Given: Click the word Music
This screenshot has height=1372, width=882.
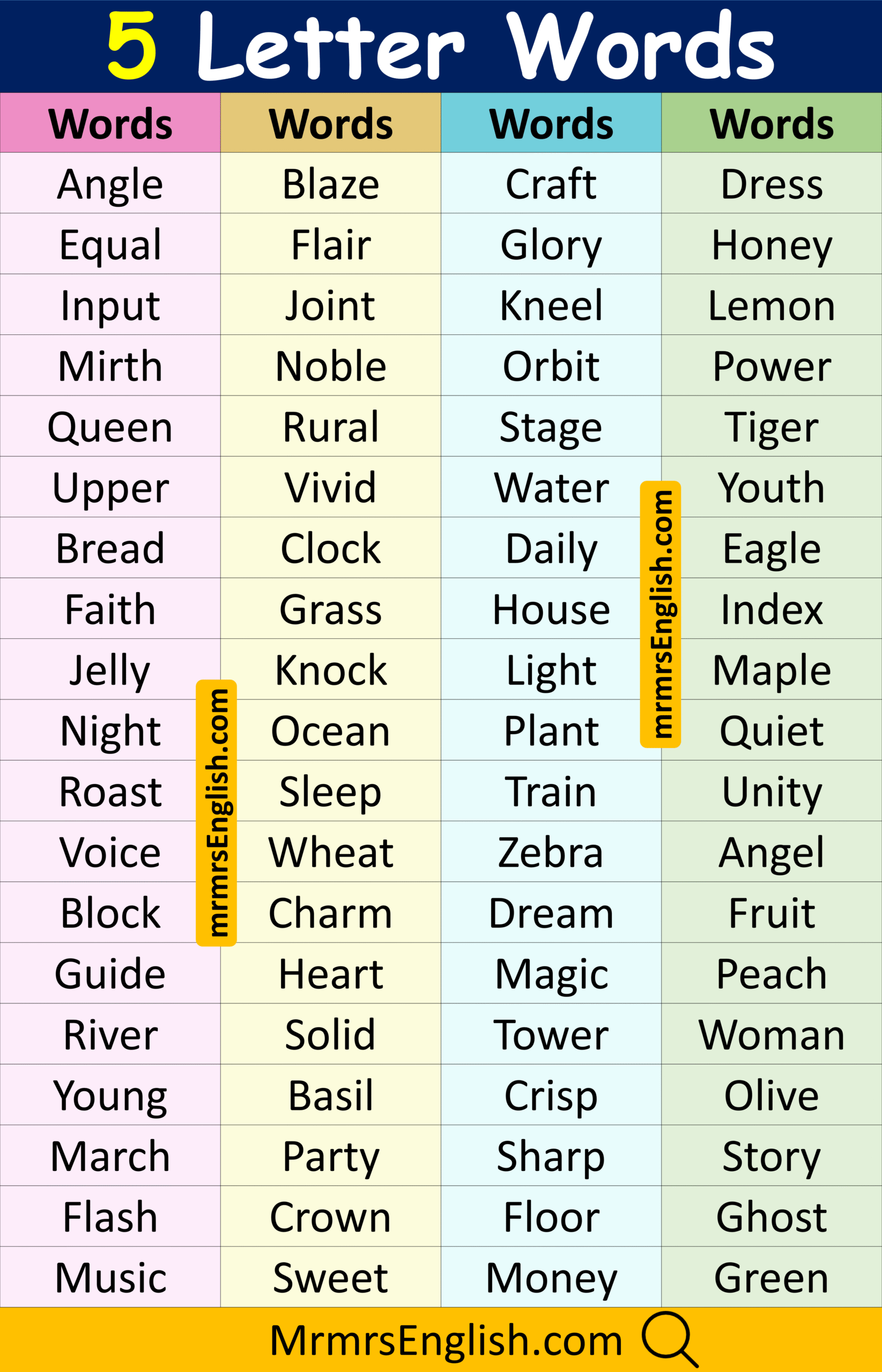Looking at the screenshot, I should point(110,1277).
